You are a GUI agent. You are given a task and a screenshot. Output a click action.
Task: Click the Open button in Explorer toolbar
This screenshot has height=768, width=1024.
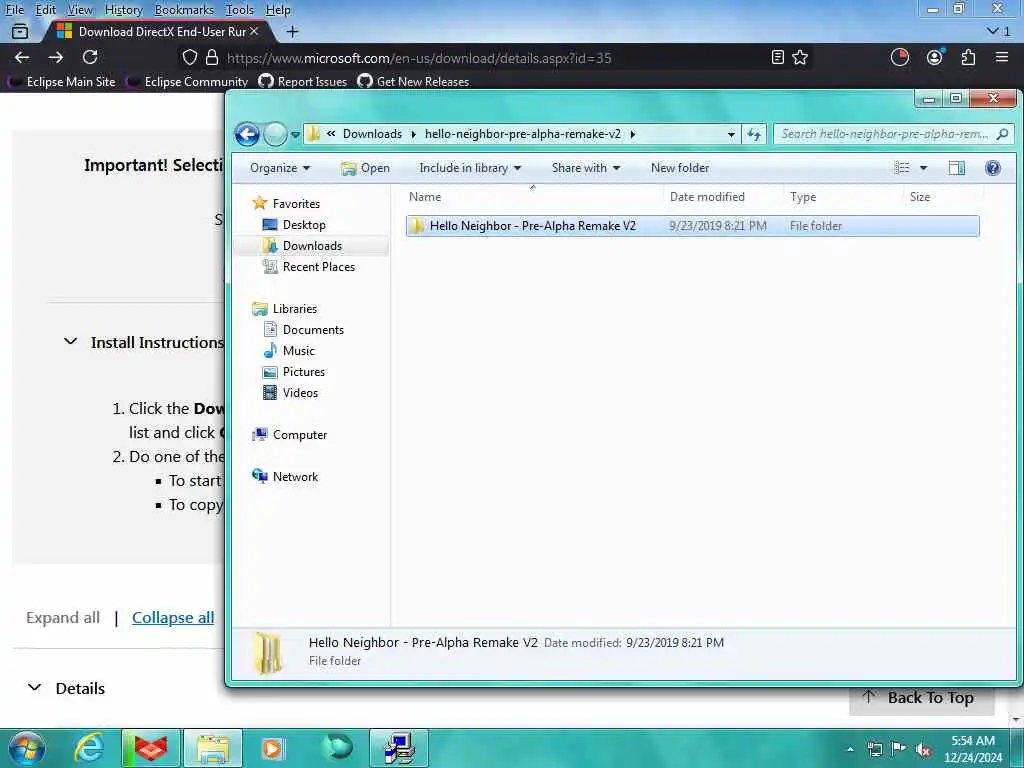click(x=366, y=168)
